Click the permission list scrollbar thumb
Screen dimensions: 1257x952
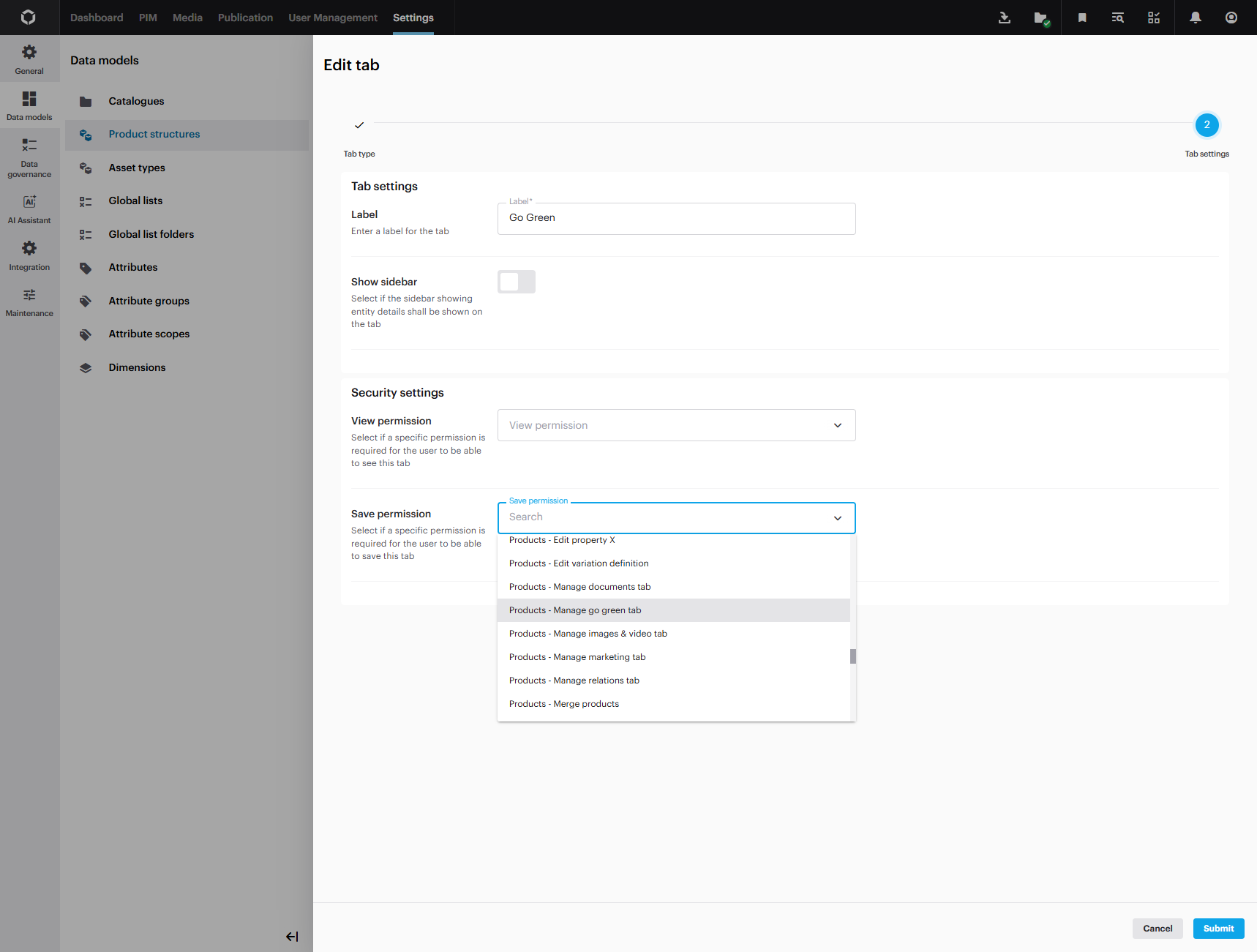[x=853, y=656]
